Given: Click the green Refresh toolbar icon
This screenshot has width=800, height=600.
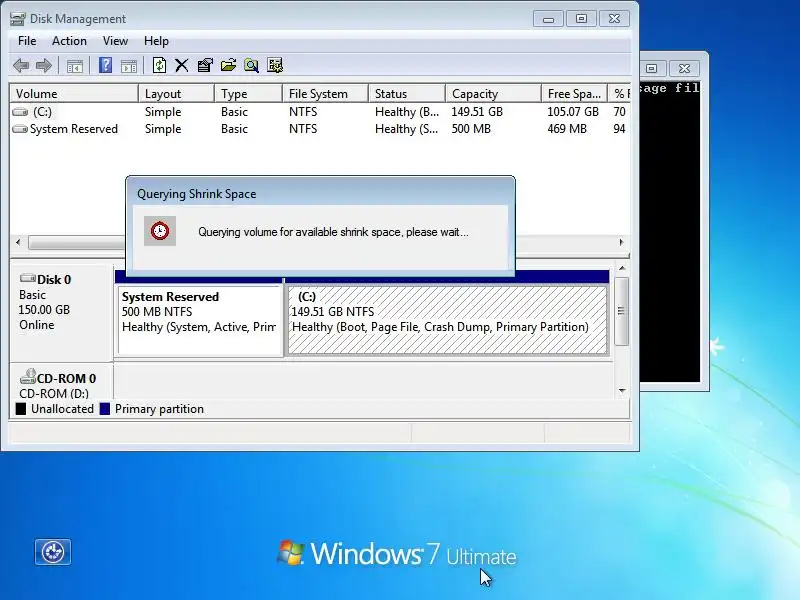Looking at the screenshot, I should [159, 65].
